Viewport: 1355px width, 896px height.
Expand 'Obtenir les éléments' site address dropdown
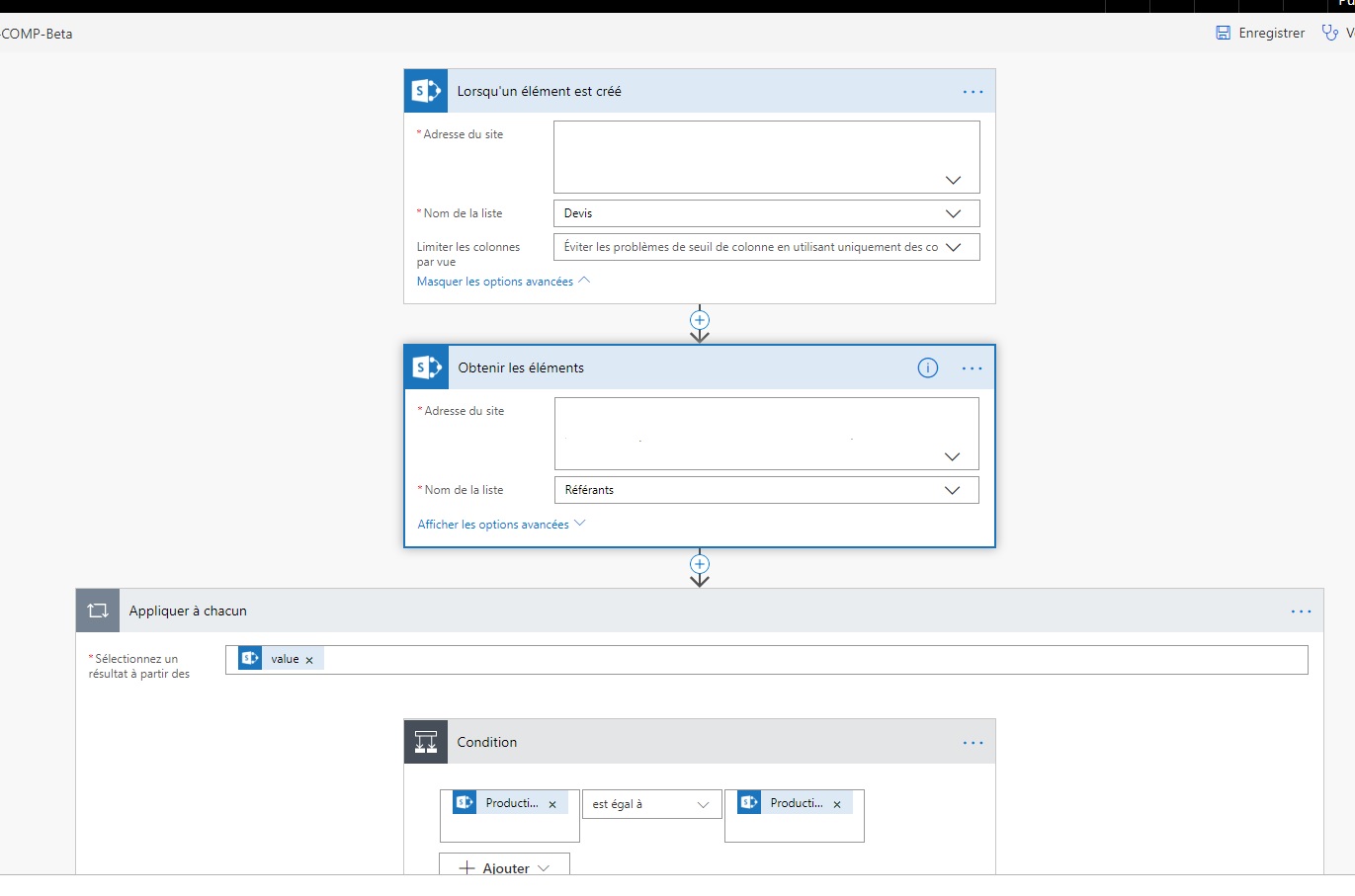click(x=952, y=456)
